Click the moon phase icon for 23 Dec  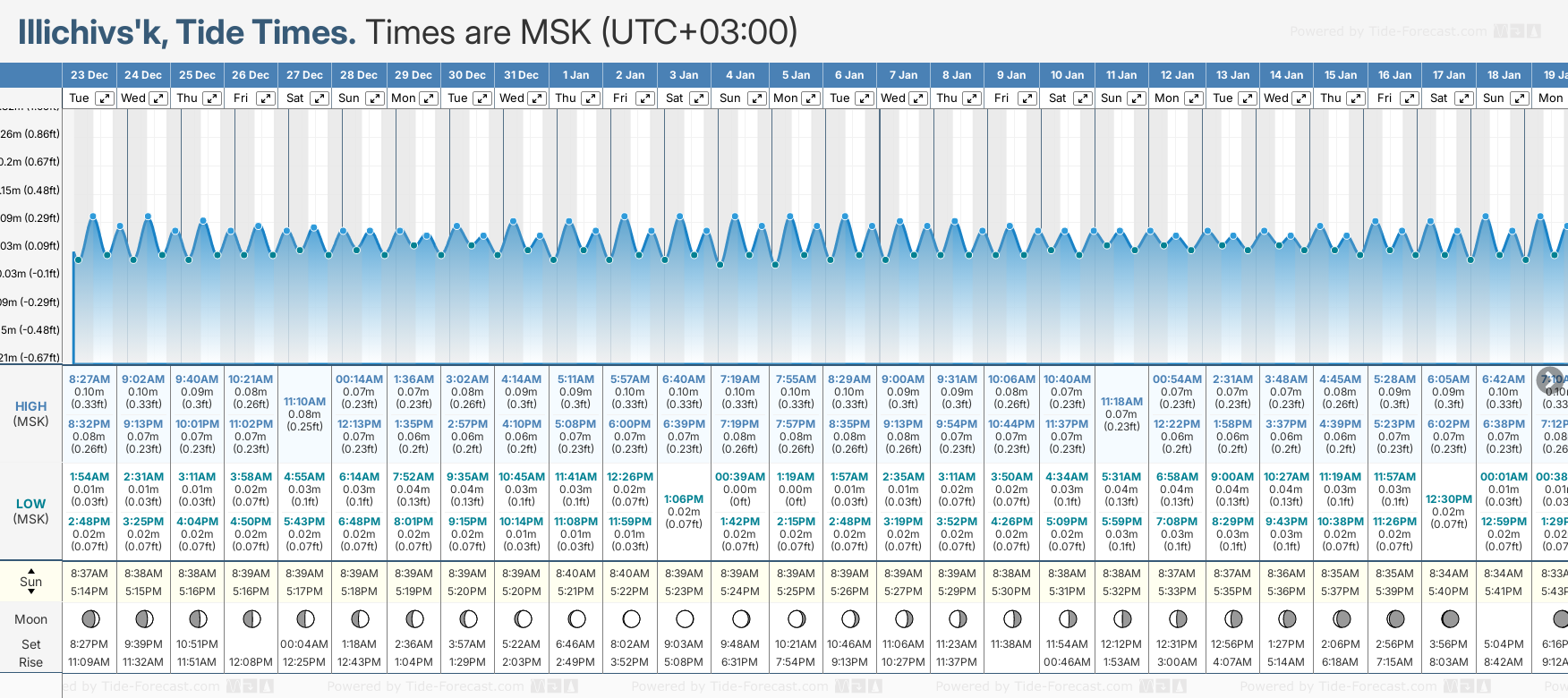coord(89,618)
